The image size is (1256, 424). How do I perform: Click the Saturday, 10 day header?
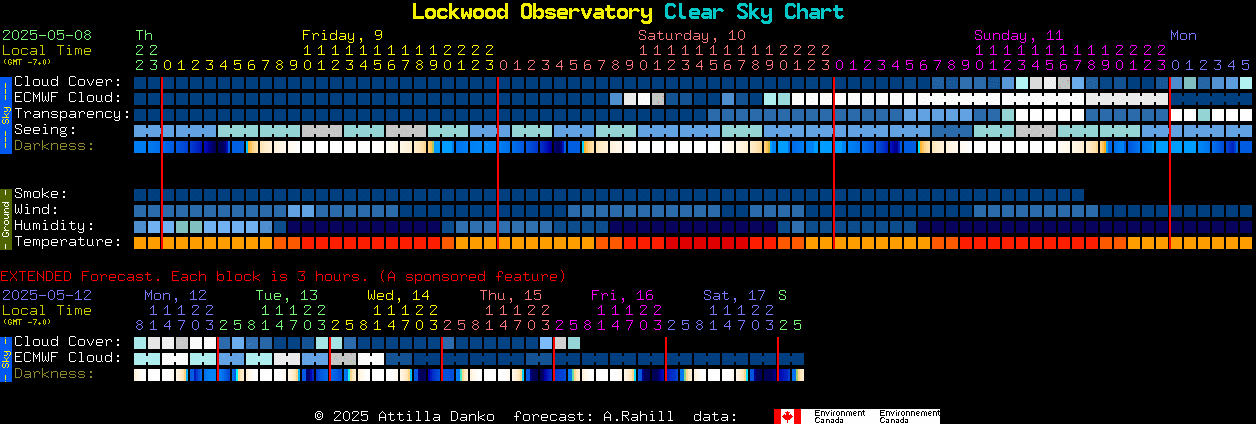coord(691,35)
